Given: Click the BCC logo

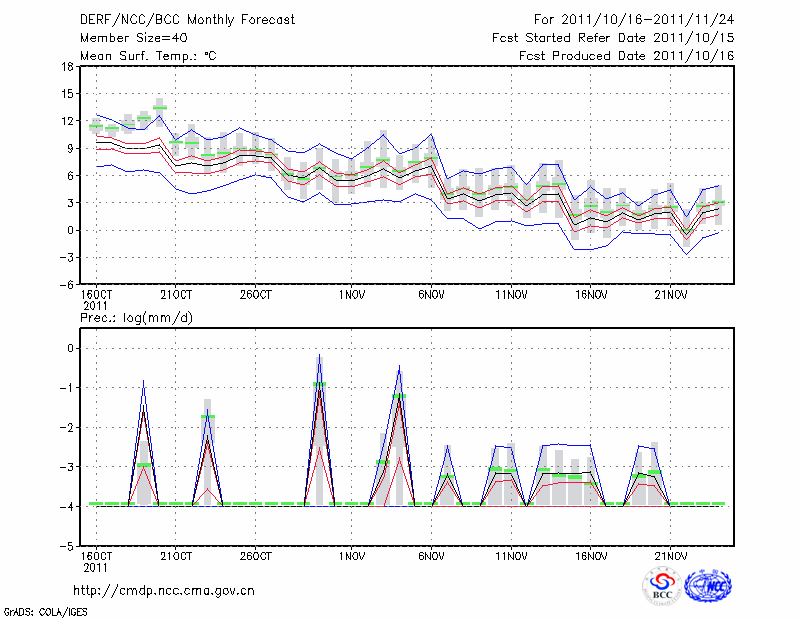Looking at the screenshot, I should 662,586.
